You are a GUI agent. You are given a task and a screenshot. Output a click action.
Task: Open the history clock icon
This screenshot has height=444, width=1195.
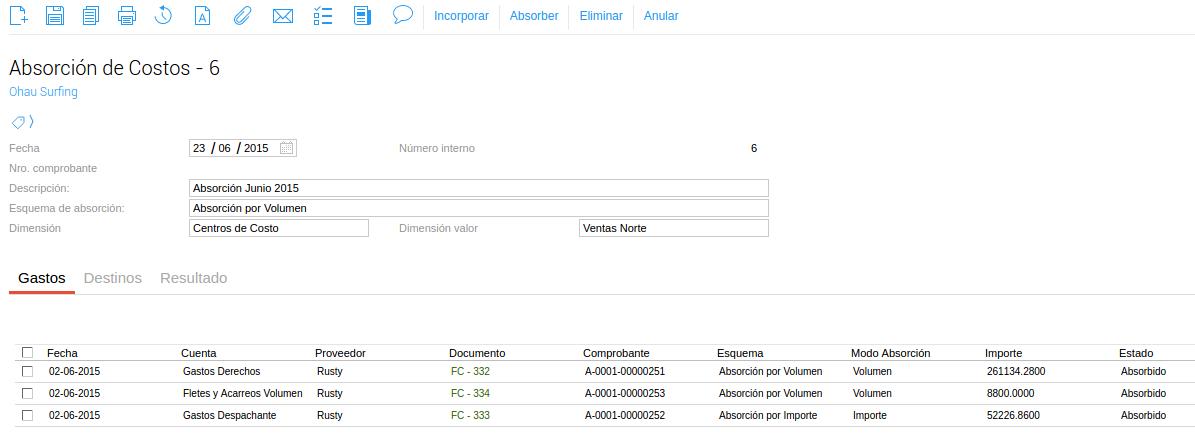click(164, 15)
